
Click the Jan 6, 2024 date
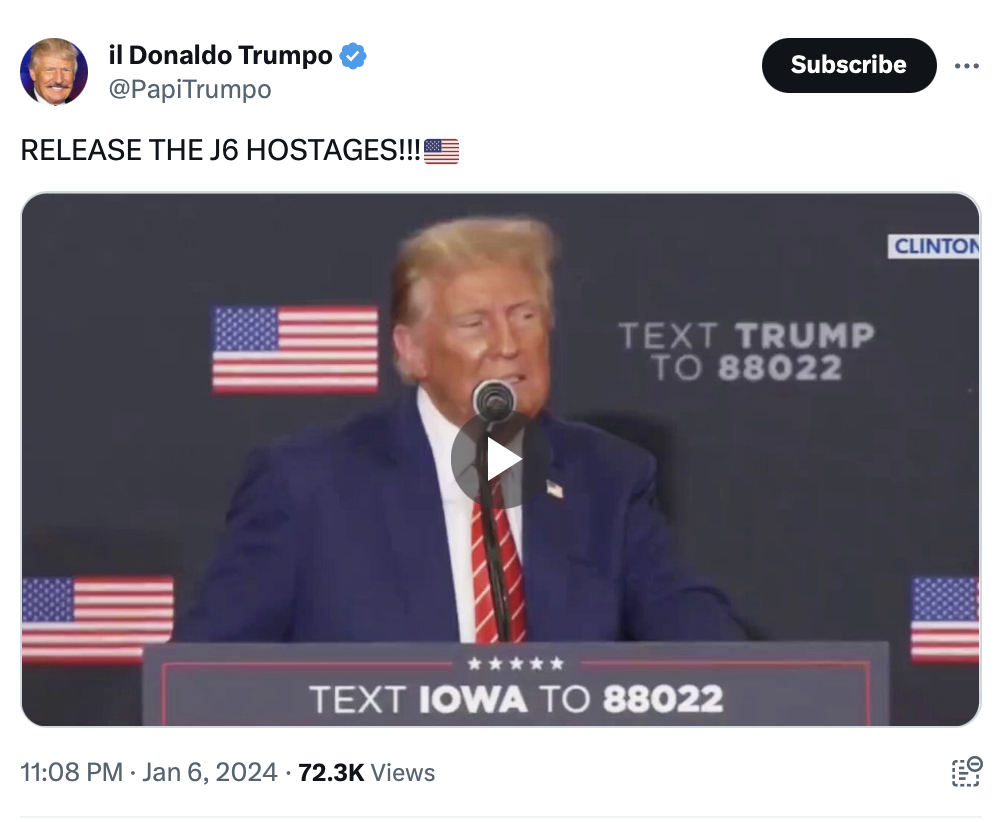click(210, 772)
